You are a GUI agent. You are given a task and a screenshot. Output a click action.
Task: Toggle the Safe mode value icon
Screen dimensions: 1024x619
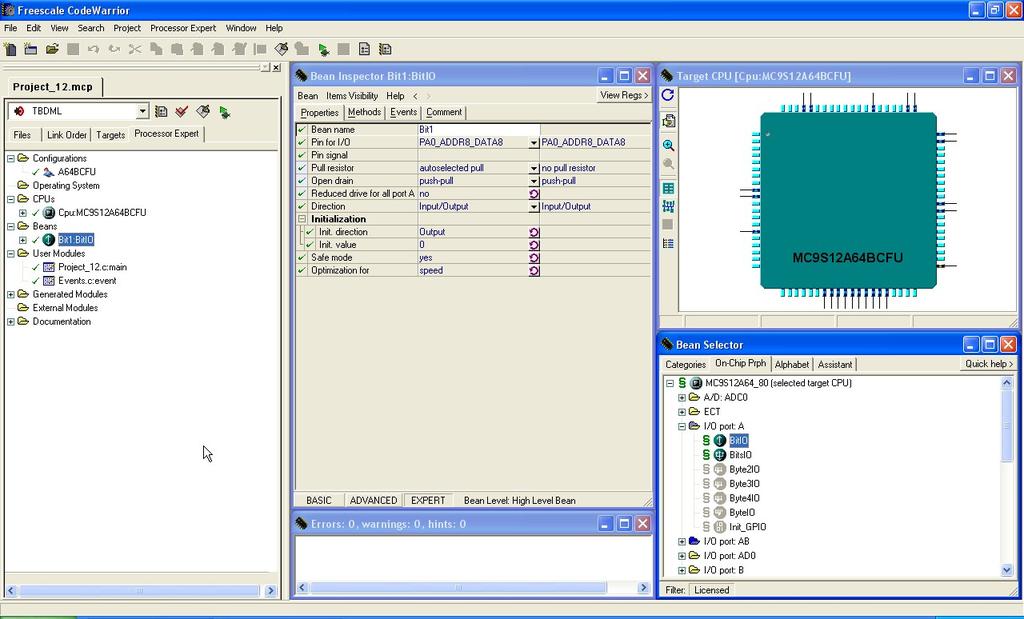point(534,258)
